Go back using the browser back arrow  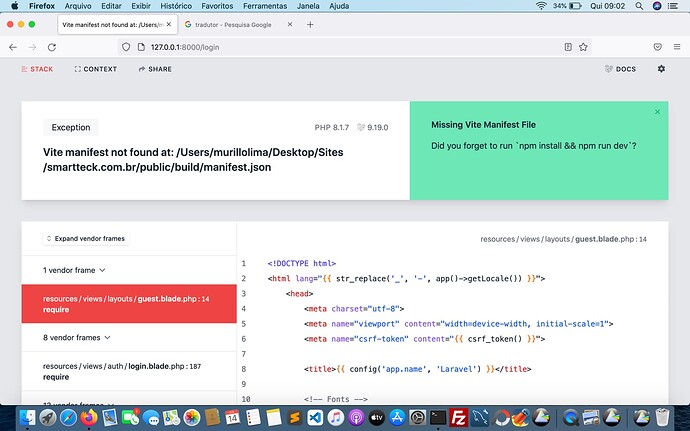click(x=13, y=47)
